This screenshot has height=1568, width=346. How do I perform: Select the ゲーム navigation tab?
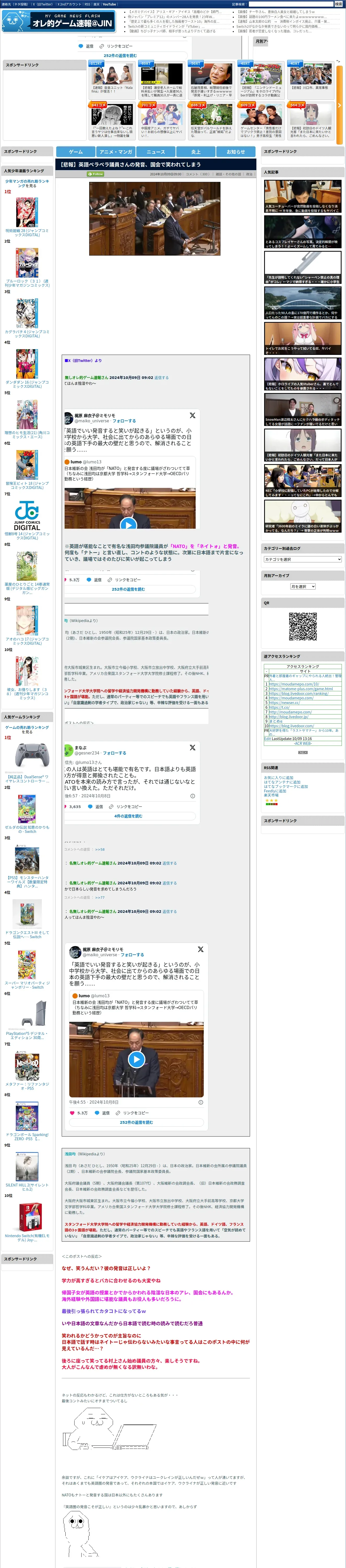point(76,152)
